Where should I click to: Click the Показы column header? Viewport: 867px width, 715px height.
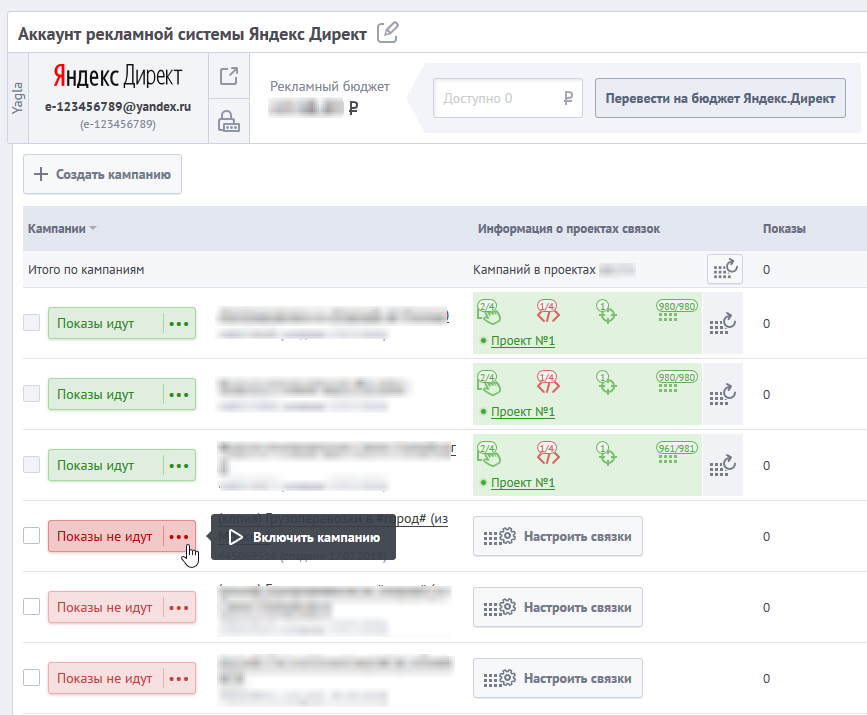click(x=784, y=228)
